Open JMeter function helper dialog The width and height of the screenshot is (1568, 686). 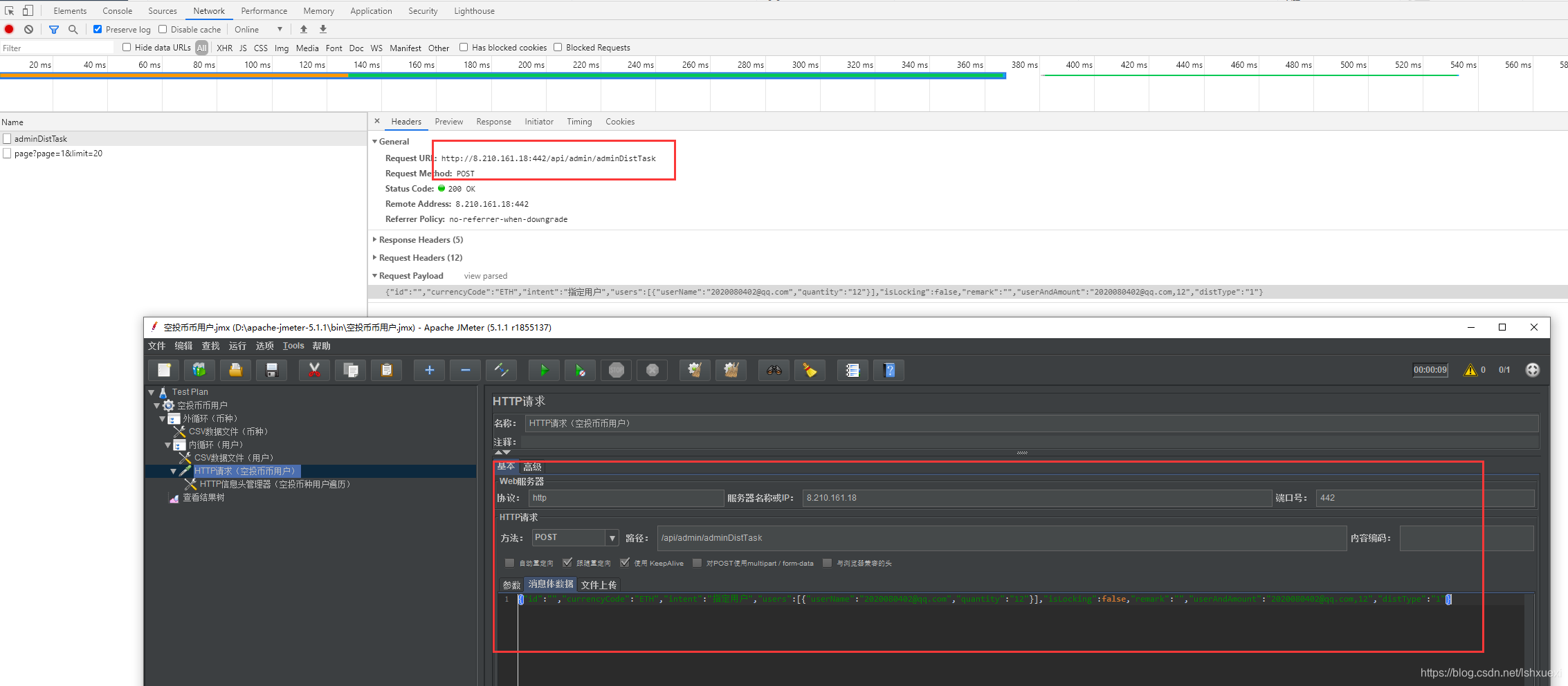pos(853,370)
